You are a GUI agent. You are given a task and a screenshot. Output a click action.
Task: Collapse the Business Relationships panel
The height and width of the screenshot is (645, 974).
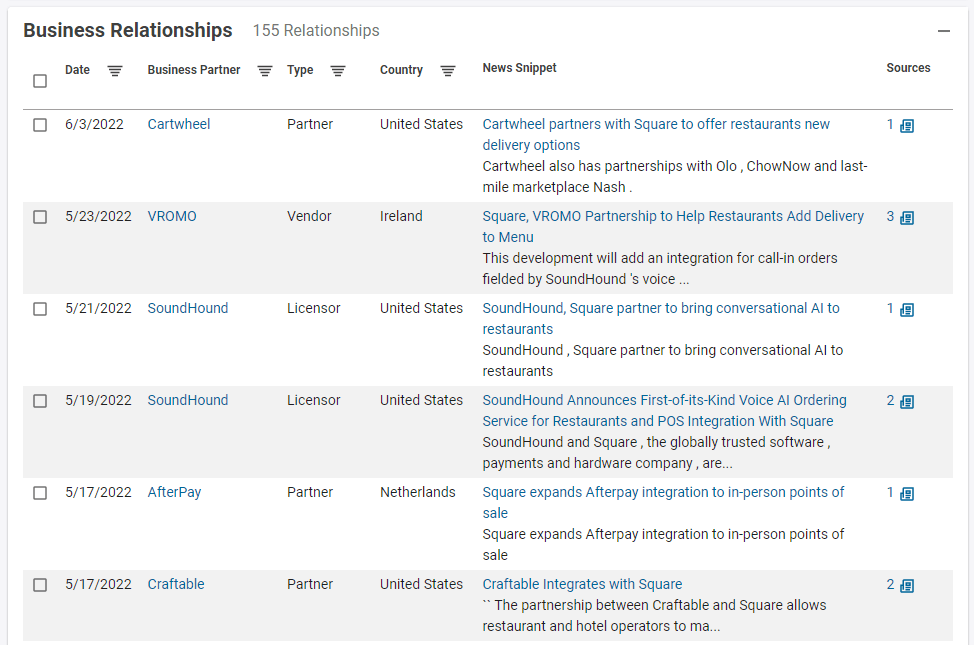(943, 32)
